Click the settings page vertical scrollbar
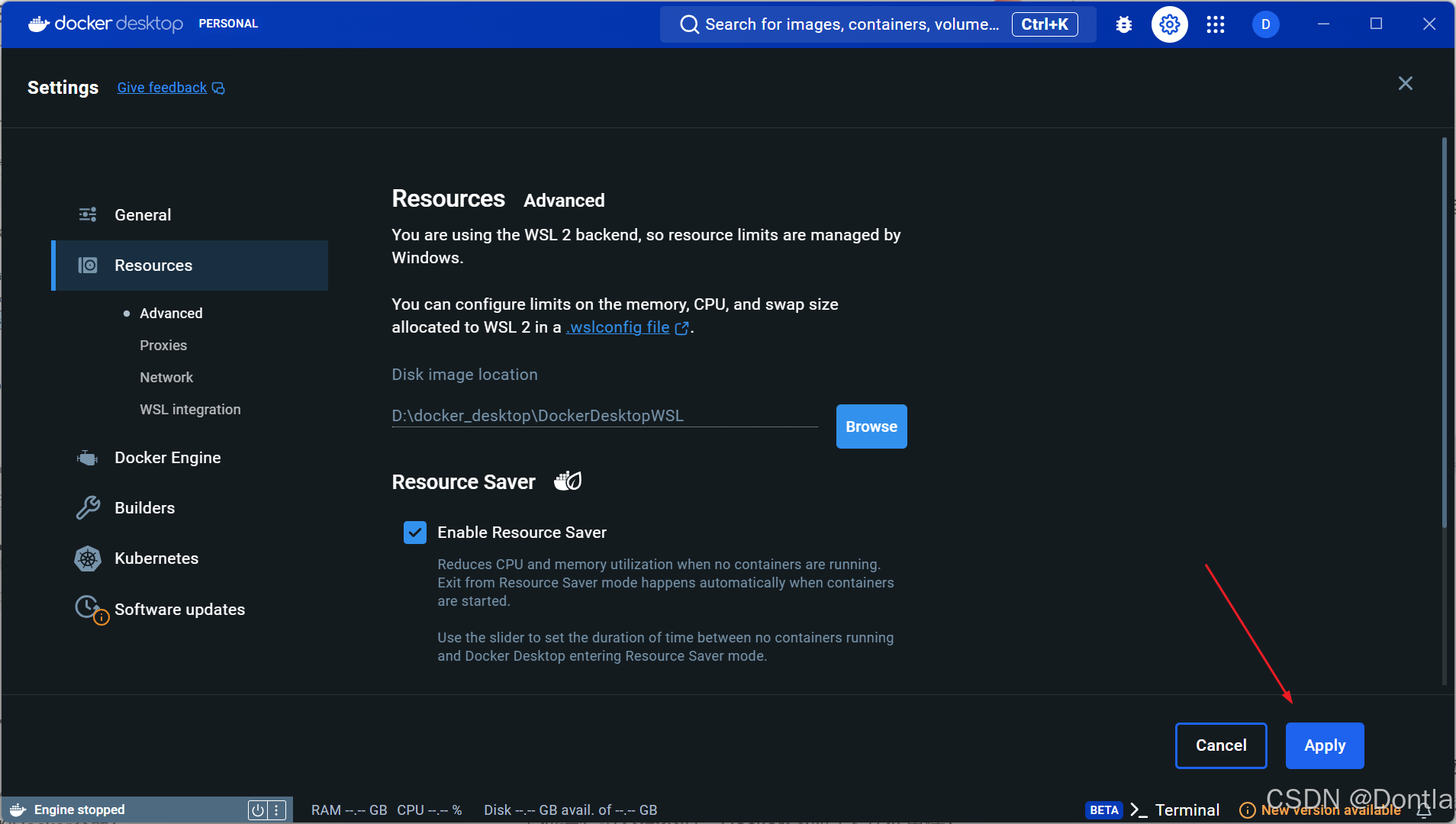1456x824 pixels. coord(1445,332)
